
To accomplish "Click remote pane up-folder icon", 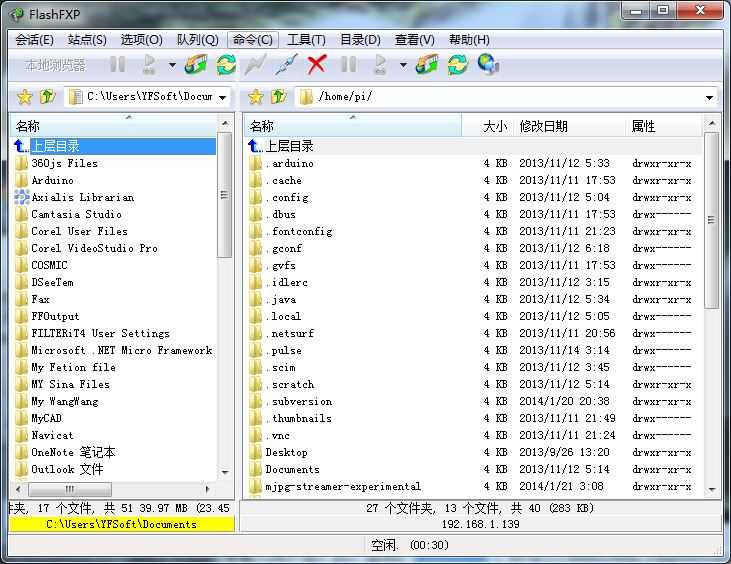I will [x=279, y=97].
